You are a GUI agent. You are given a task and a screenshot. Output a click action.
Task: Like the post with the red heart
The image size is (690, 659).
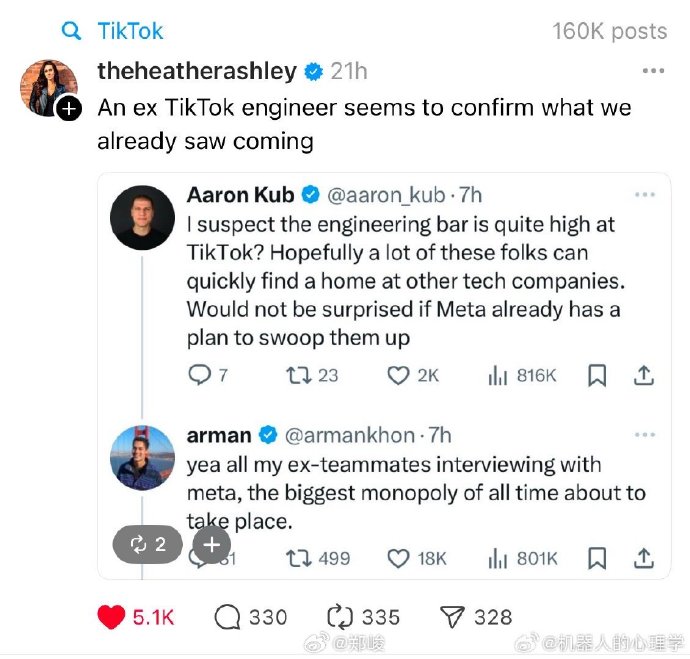point(111,617)
